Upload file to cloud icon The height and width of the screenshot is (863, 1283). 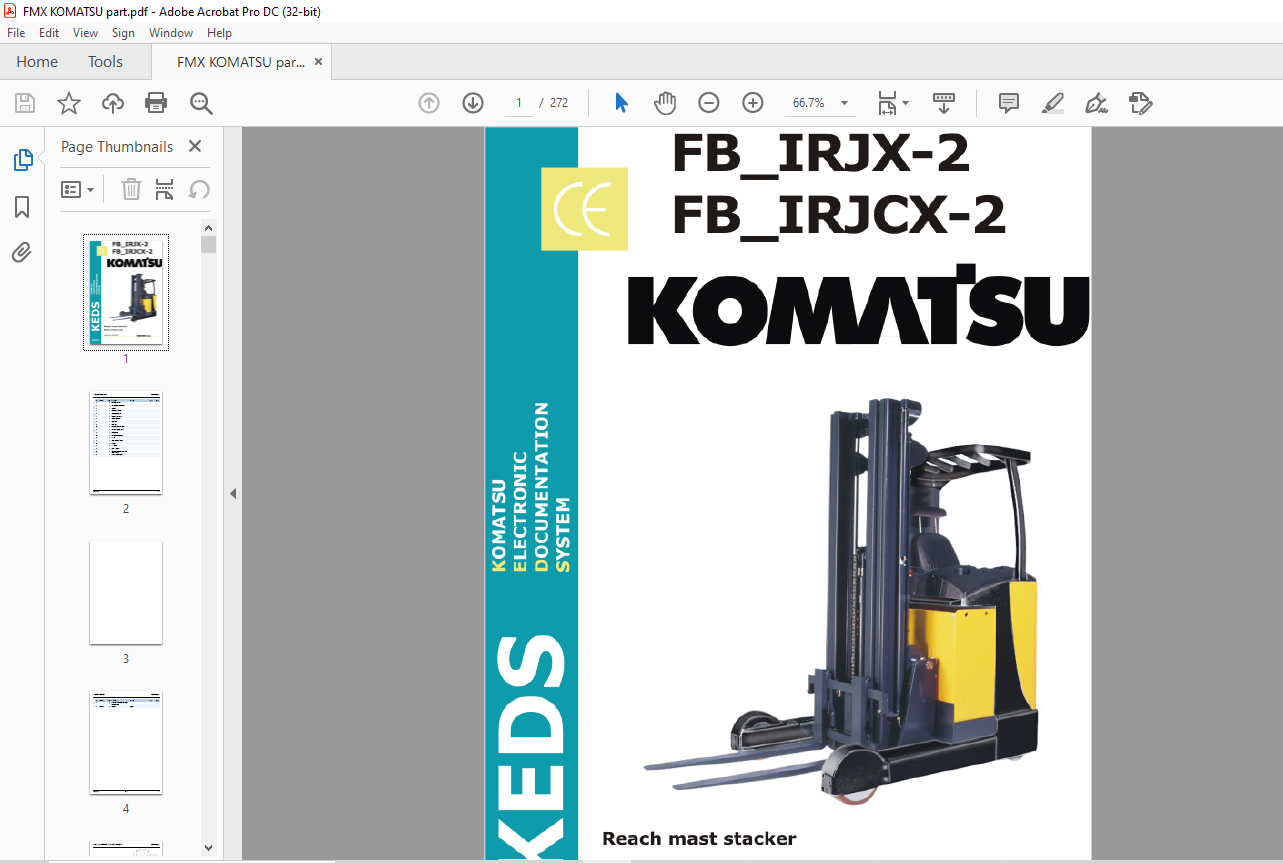pyautogui.click(x=113, y=103)
